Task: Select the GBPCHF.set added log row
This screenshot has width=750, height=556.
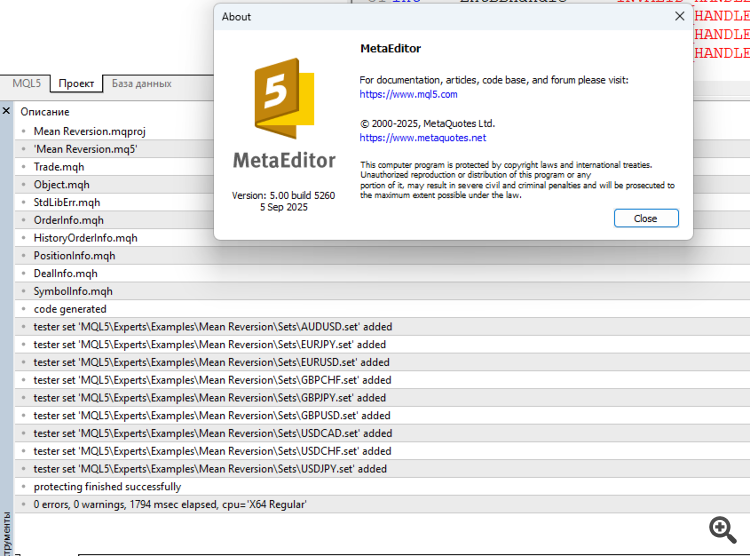Action: [382, 380]
